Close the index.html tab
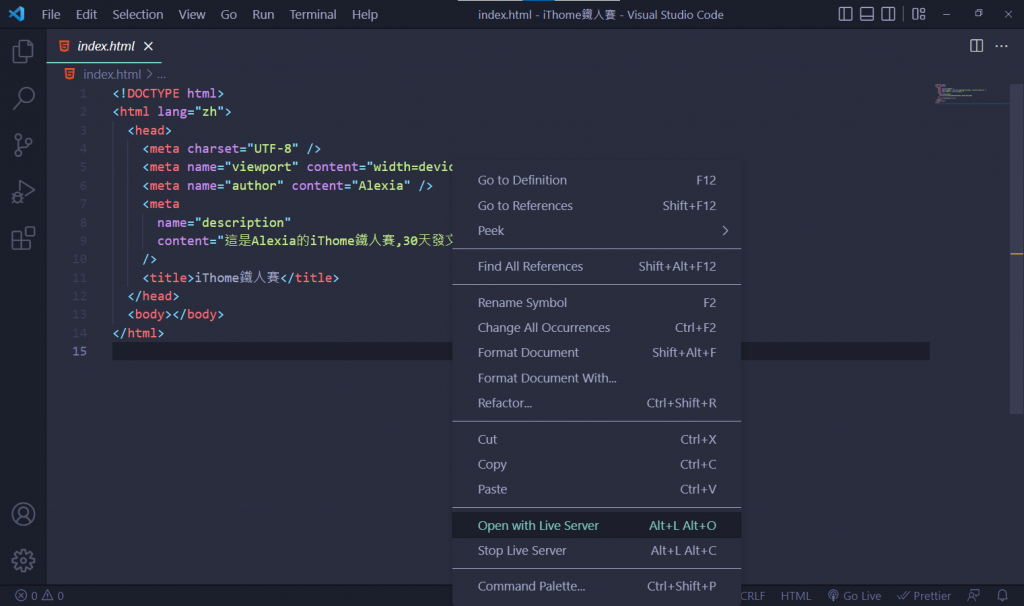 [x=148, y=46]
